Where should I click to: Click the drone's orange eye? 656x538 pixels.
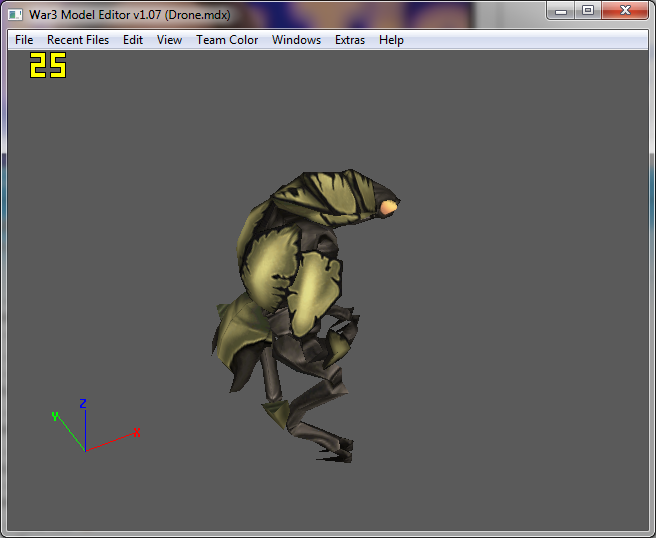click(388, 208)
